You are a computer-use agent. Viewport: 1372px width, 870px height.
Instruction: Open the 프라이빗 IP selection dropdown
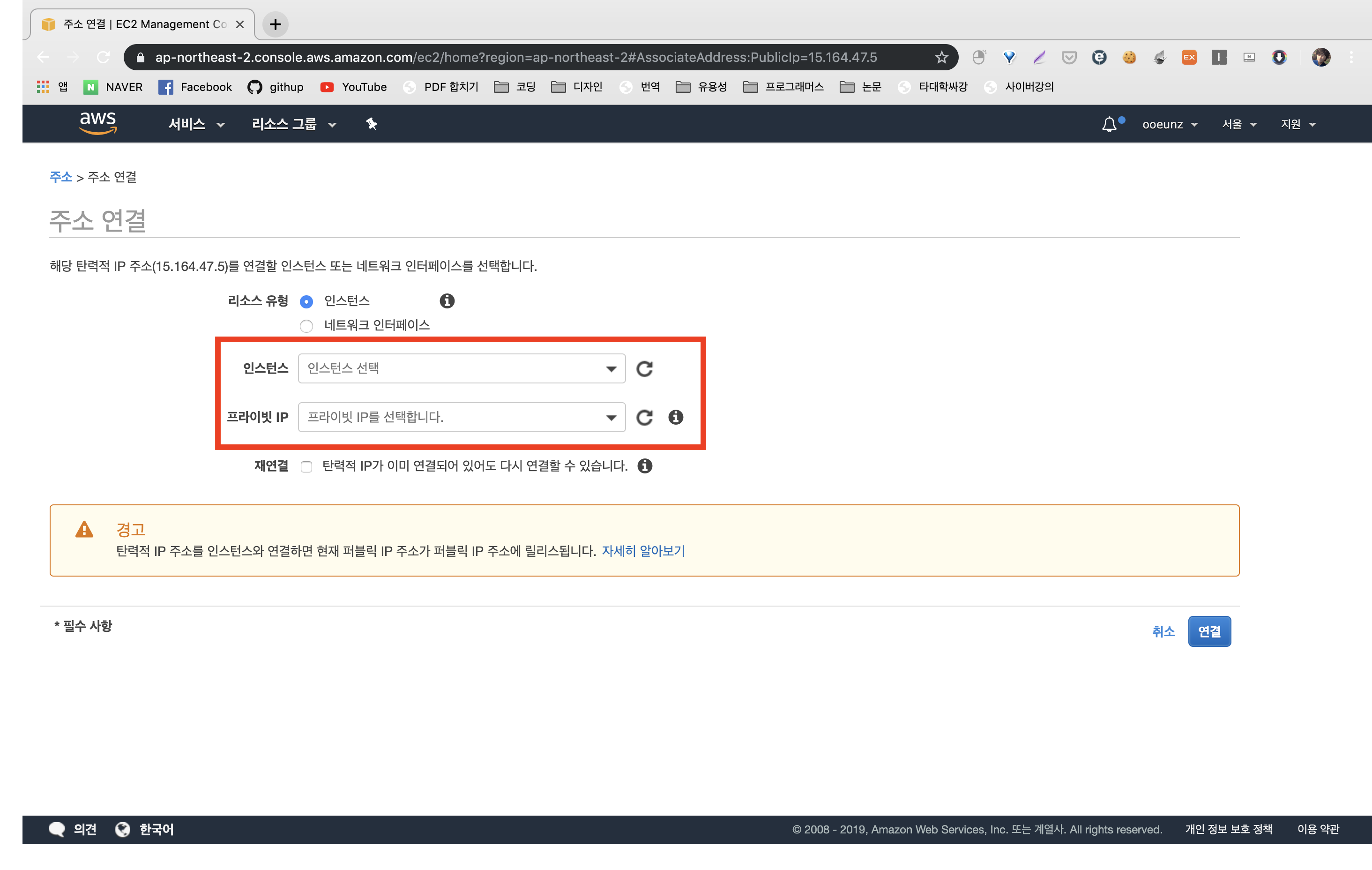pos(462,417)
